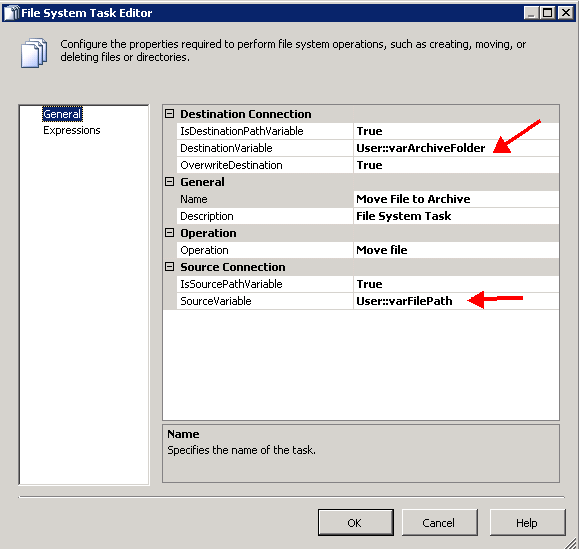Open Help for the task editor
The image size is (579, 549).
coord(528,522)
